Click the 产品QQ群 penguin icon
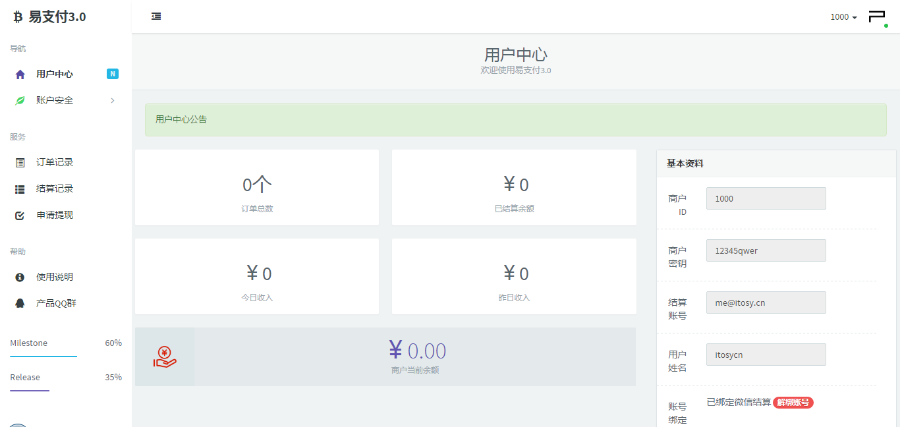Image resolution: width=900 pixels, height=427 pixels. [x=20, y=303]
